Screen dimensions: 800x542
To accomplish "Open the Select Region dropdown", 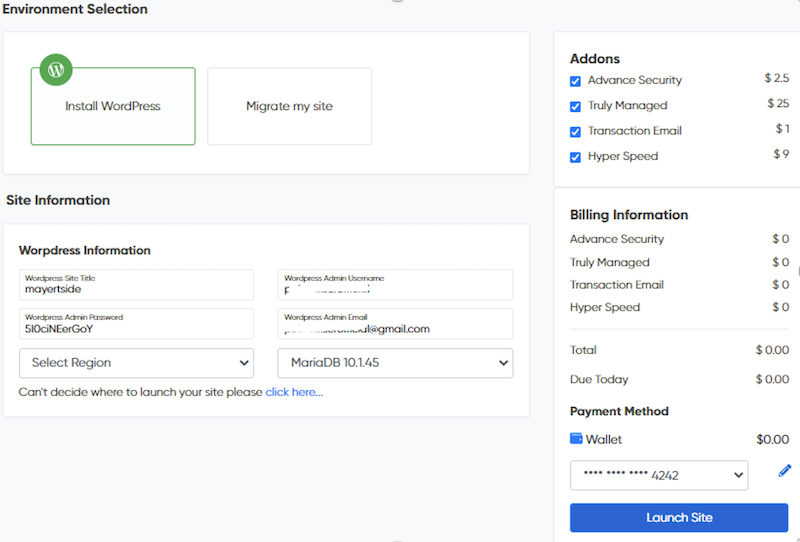I will pyautogui.click(x=136, y=363).
